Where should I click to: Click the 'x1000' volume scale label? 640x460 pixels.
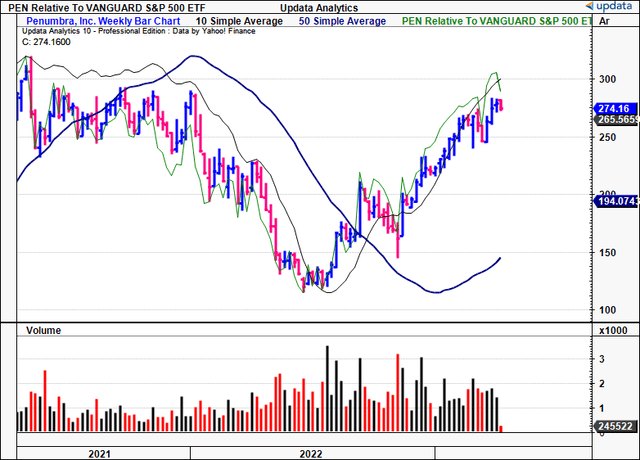613,331
